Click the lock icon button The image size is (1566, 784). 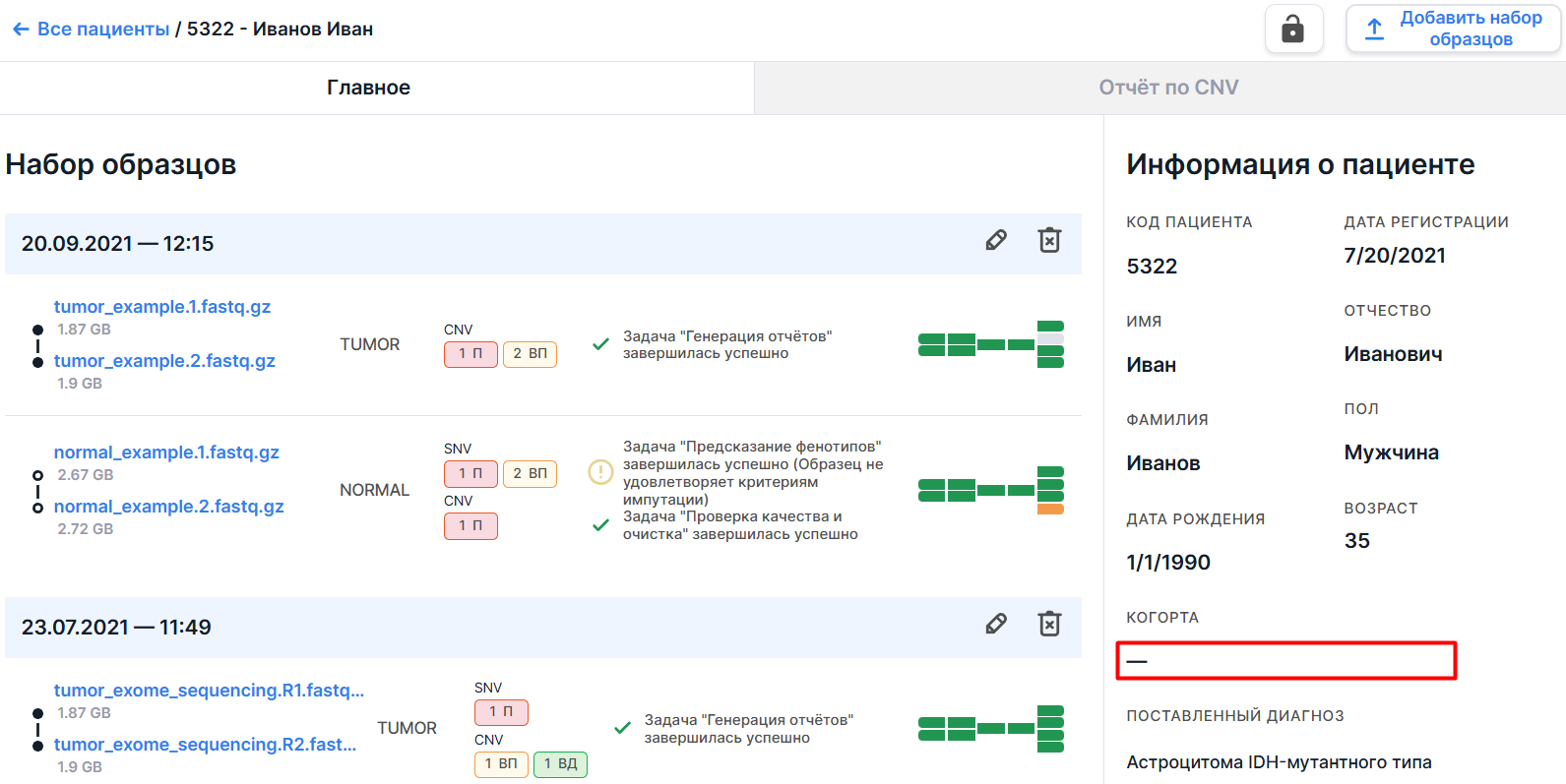pos(1292,30)
